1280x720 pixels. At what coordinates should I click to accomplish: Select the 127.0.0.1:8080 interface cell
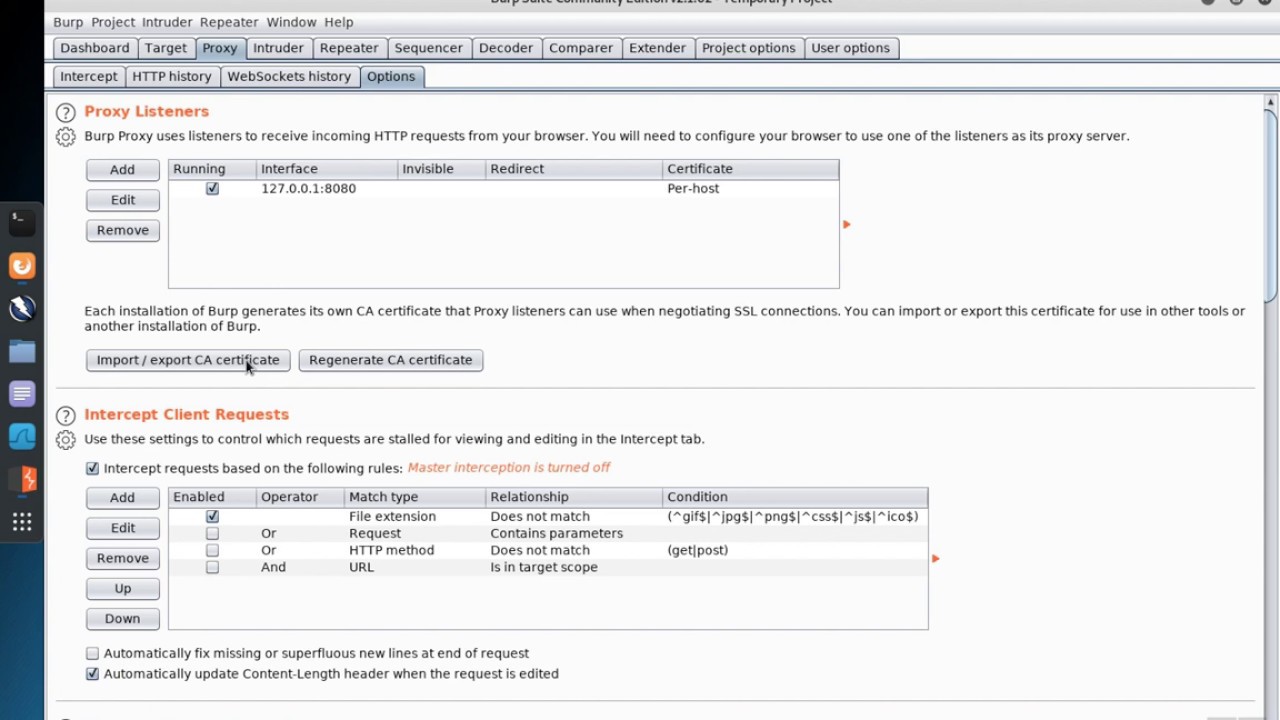pos(327,188)
